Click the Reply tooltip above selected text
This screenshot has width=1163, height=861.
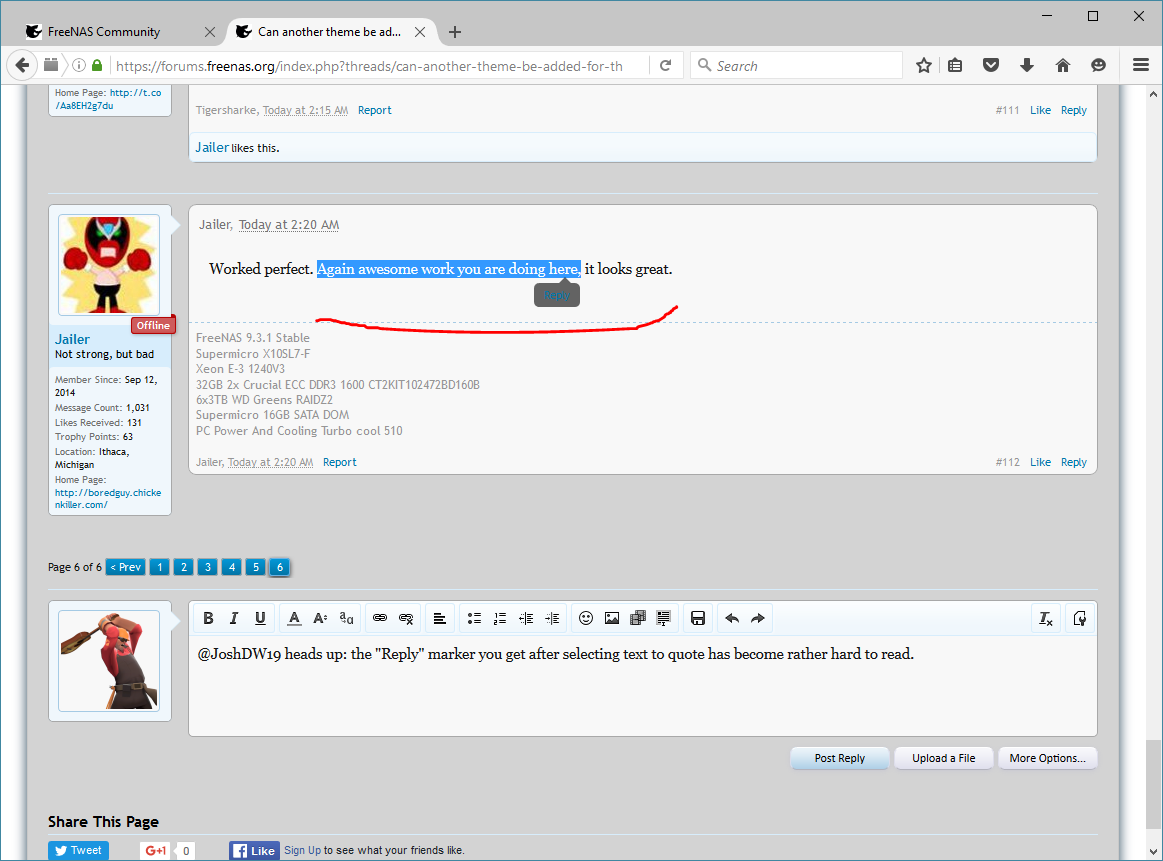click(x=556, y=295)
